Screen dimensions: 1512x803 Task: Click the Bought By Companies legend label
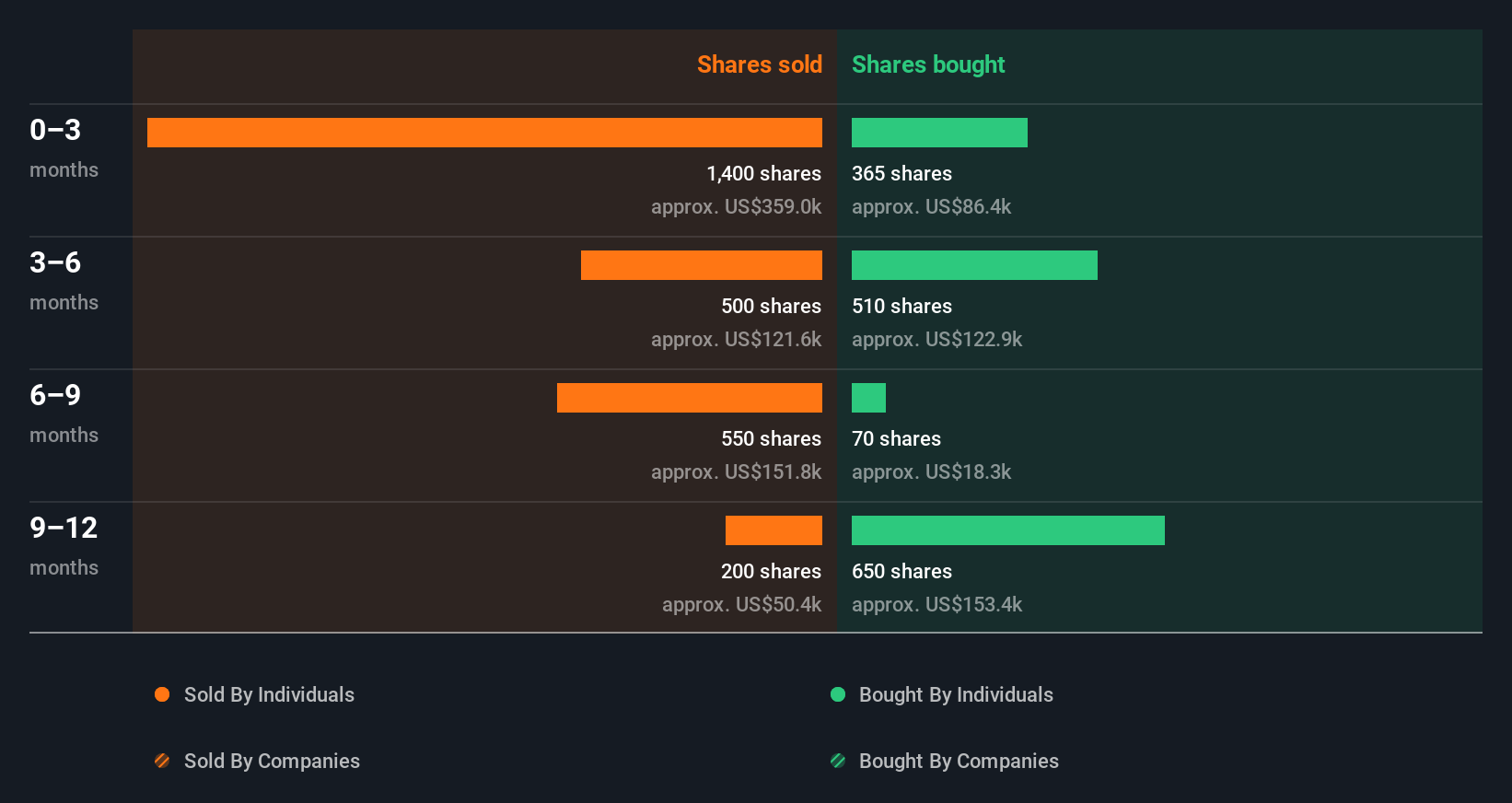coord(959,762)
